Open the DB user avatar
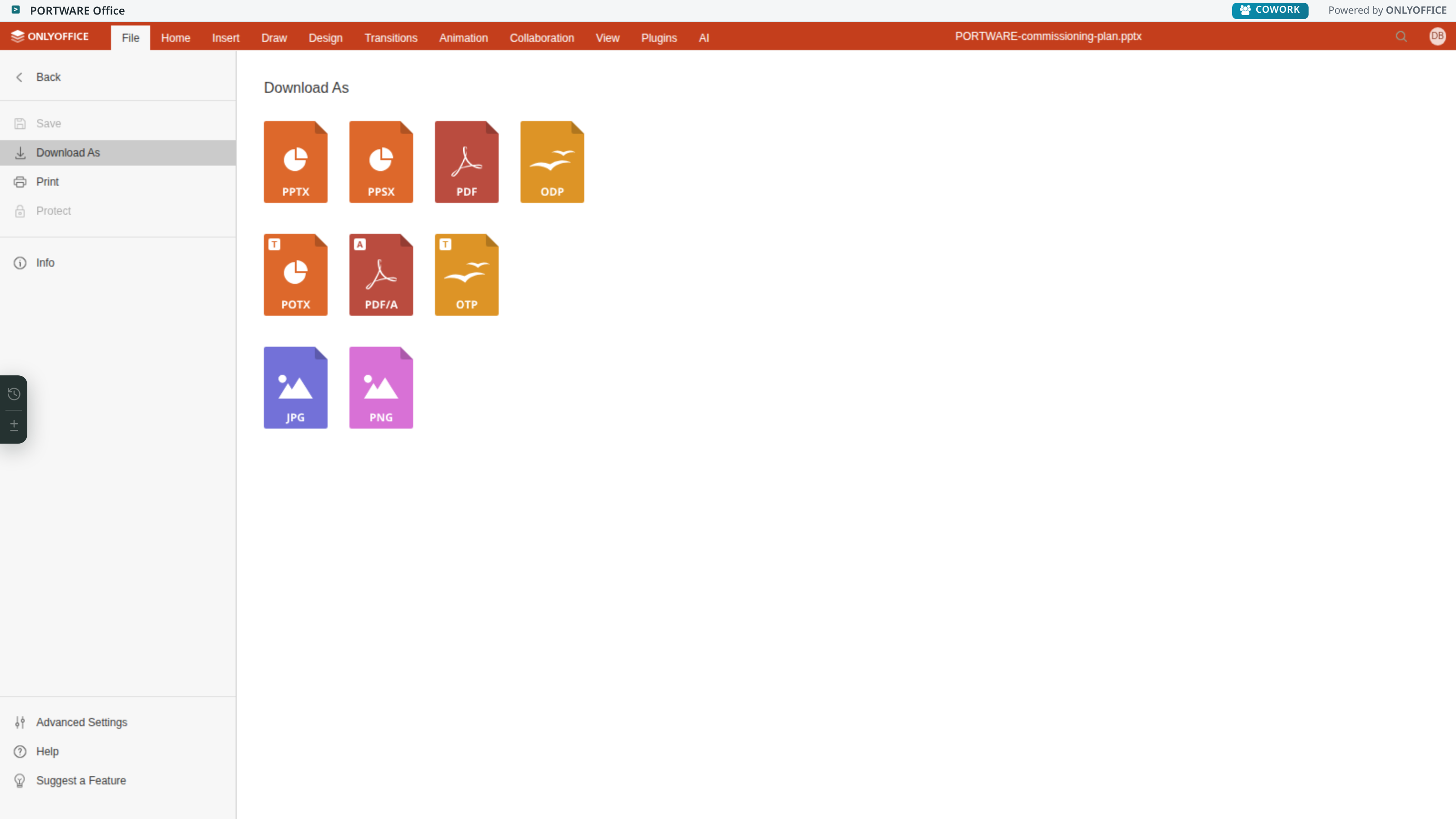Viewport: 1456px width, 819px height. coord(1437,36)
